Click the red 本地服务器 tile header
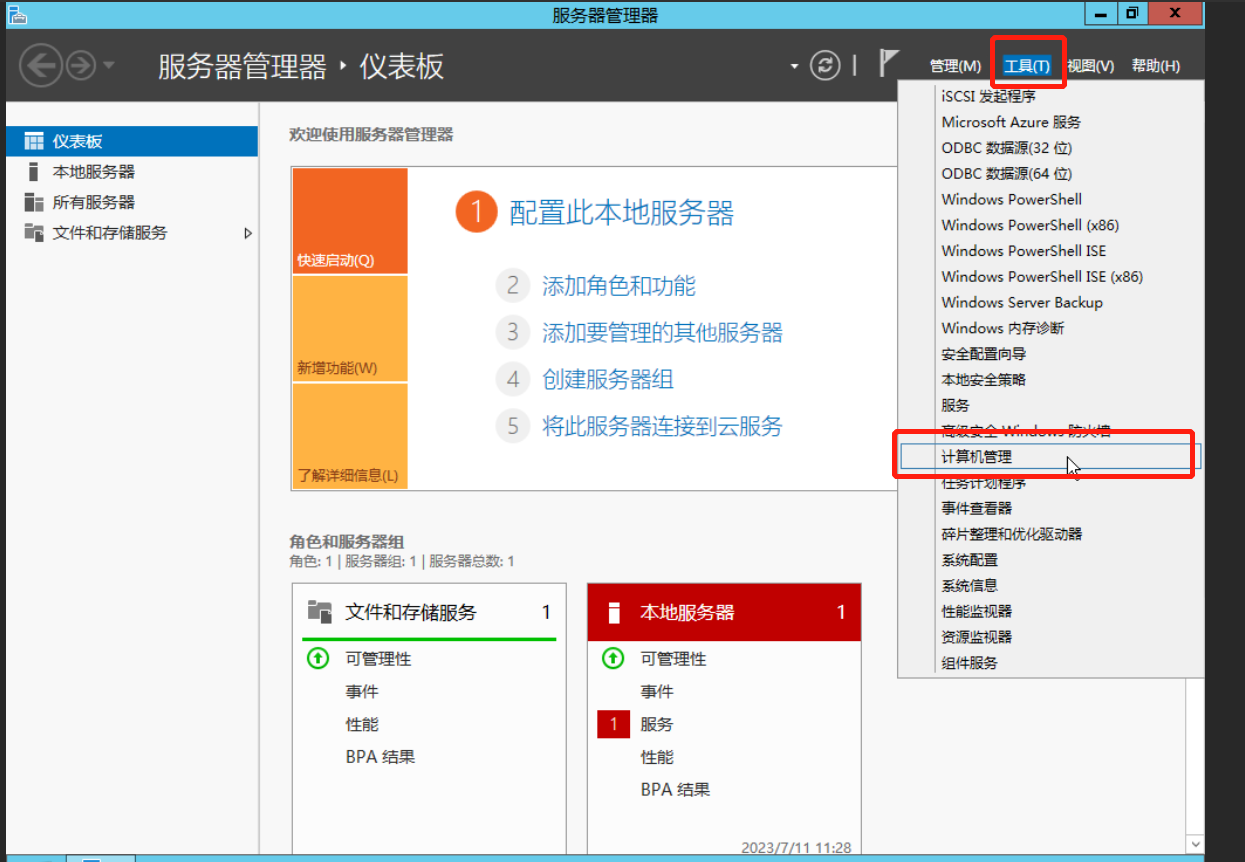This screenshot has width=1245, height=862. click(724, 612)
